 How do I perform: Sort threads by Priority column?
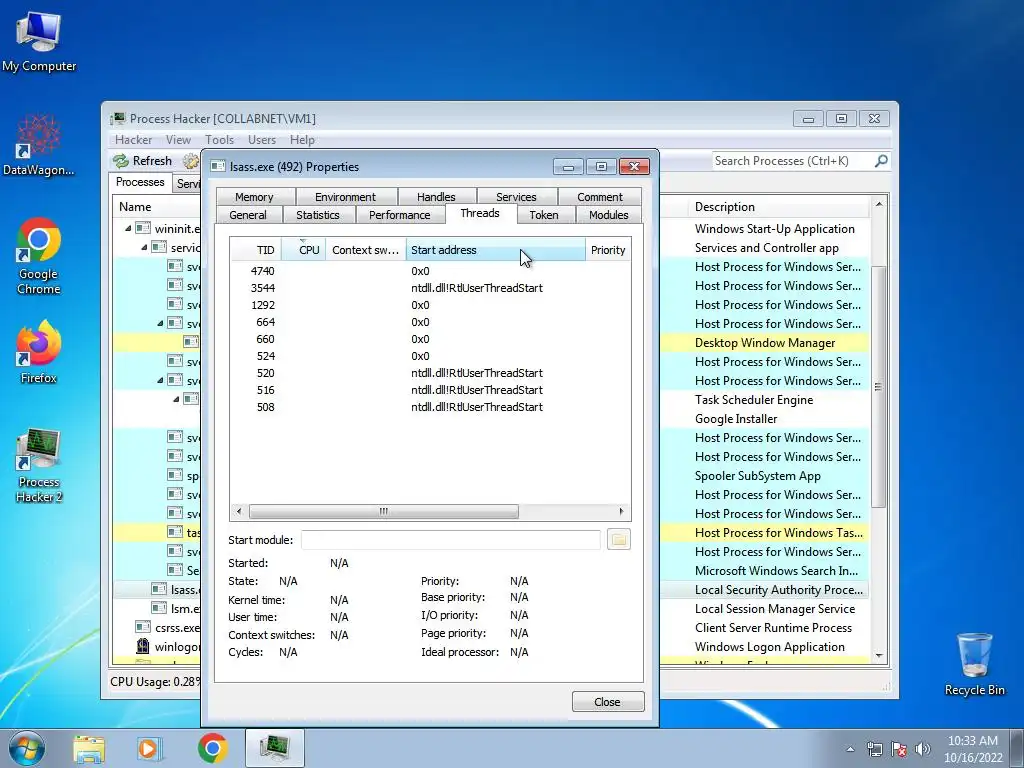608,250
